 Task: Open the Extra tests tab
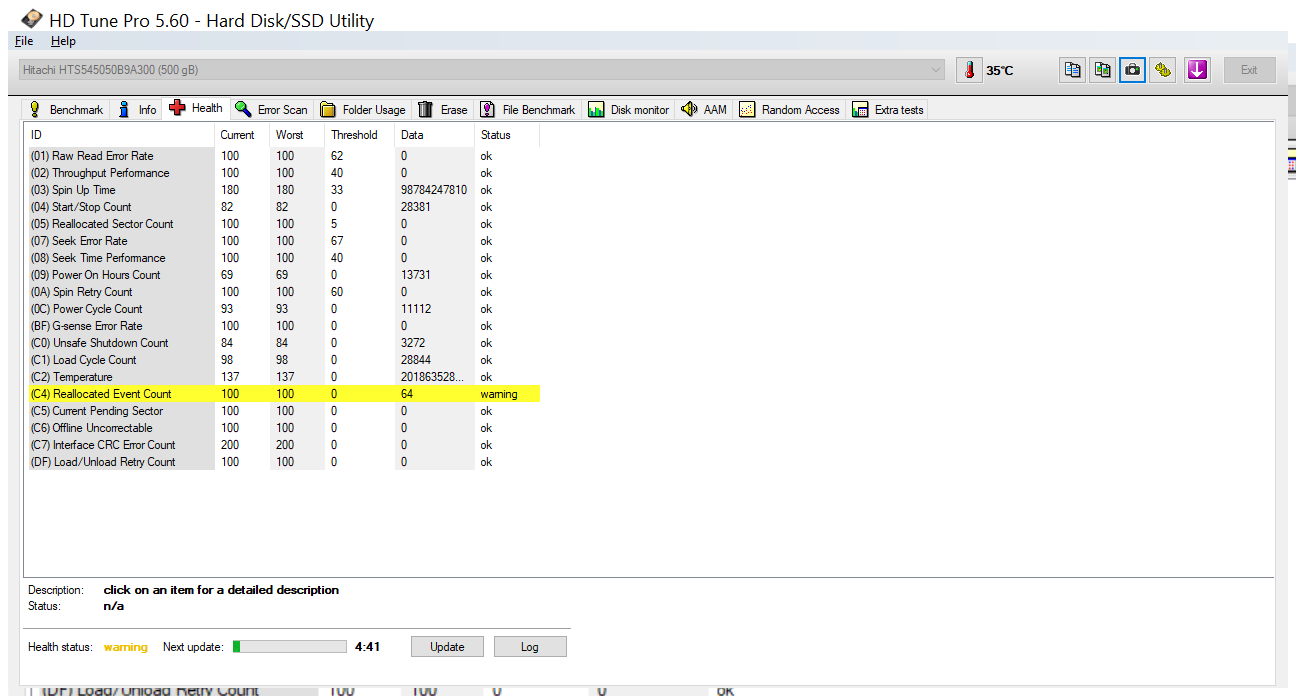pos(888,110)
